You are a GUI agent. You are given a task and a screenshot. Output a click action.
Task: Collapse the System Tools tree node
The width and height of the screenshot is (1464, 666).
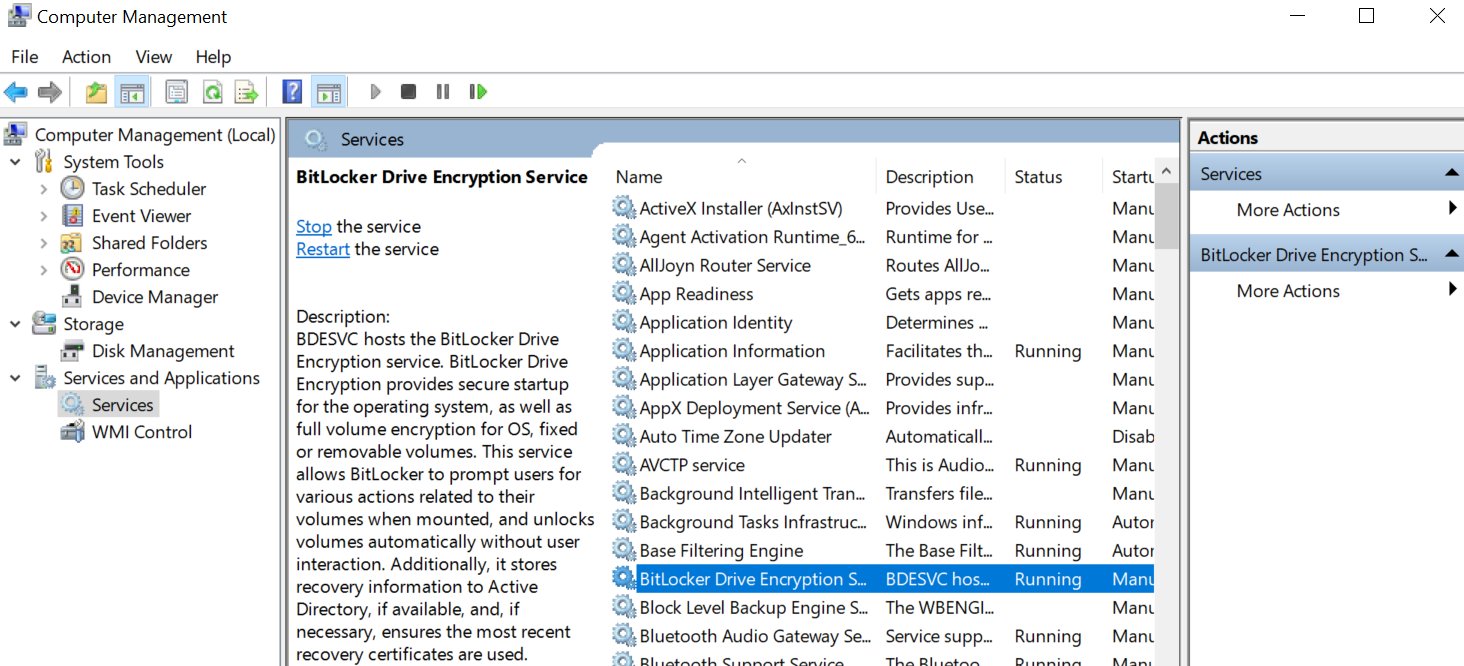[15, 162]
